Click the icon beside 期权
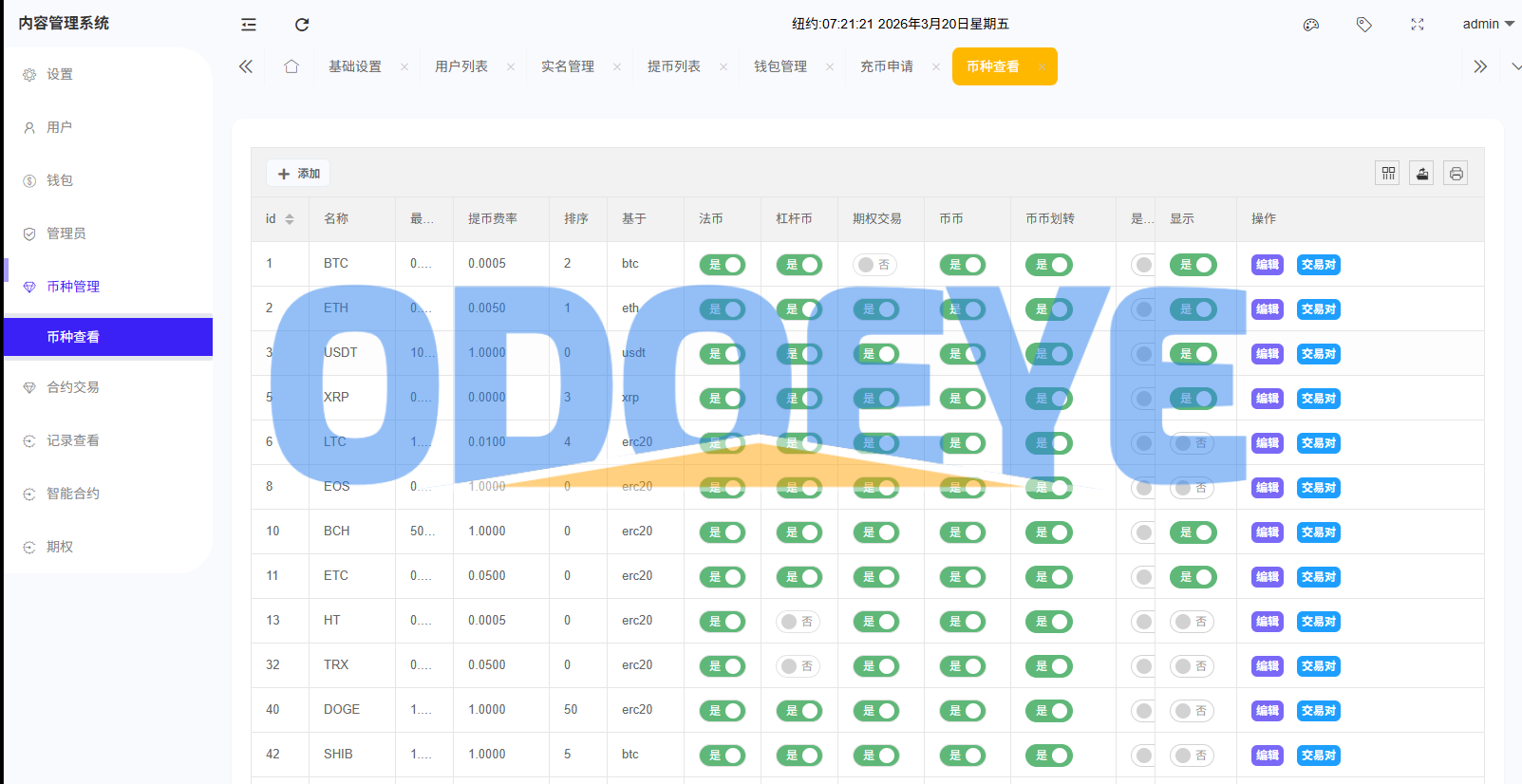Viewport: 1522px width, 784px height. coord(29,547)
